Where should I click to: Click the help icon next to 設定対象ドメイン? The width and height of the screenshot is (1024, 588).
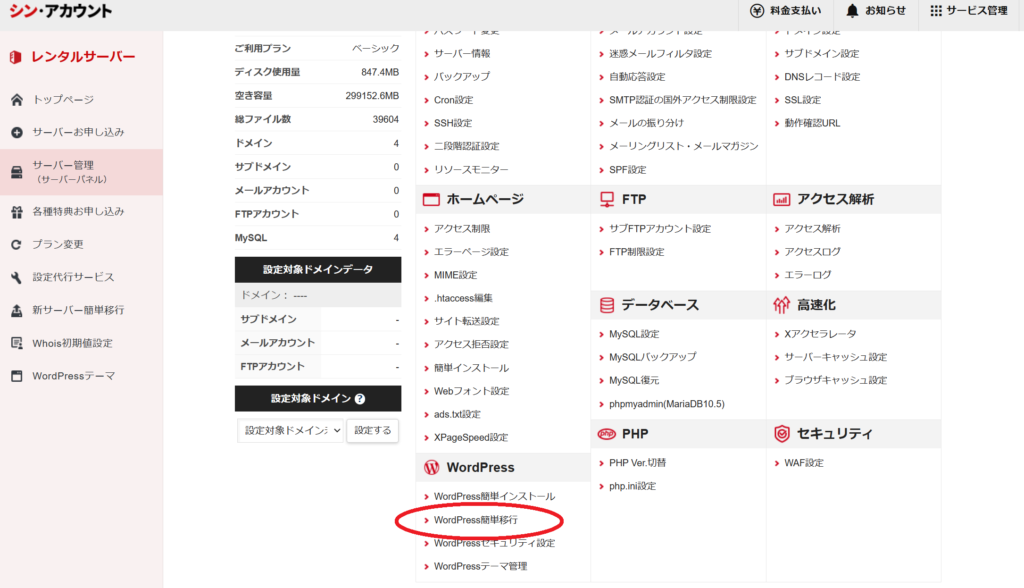[x=360, y=399]
